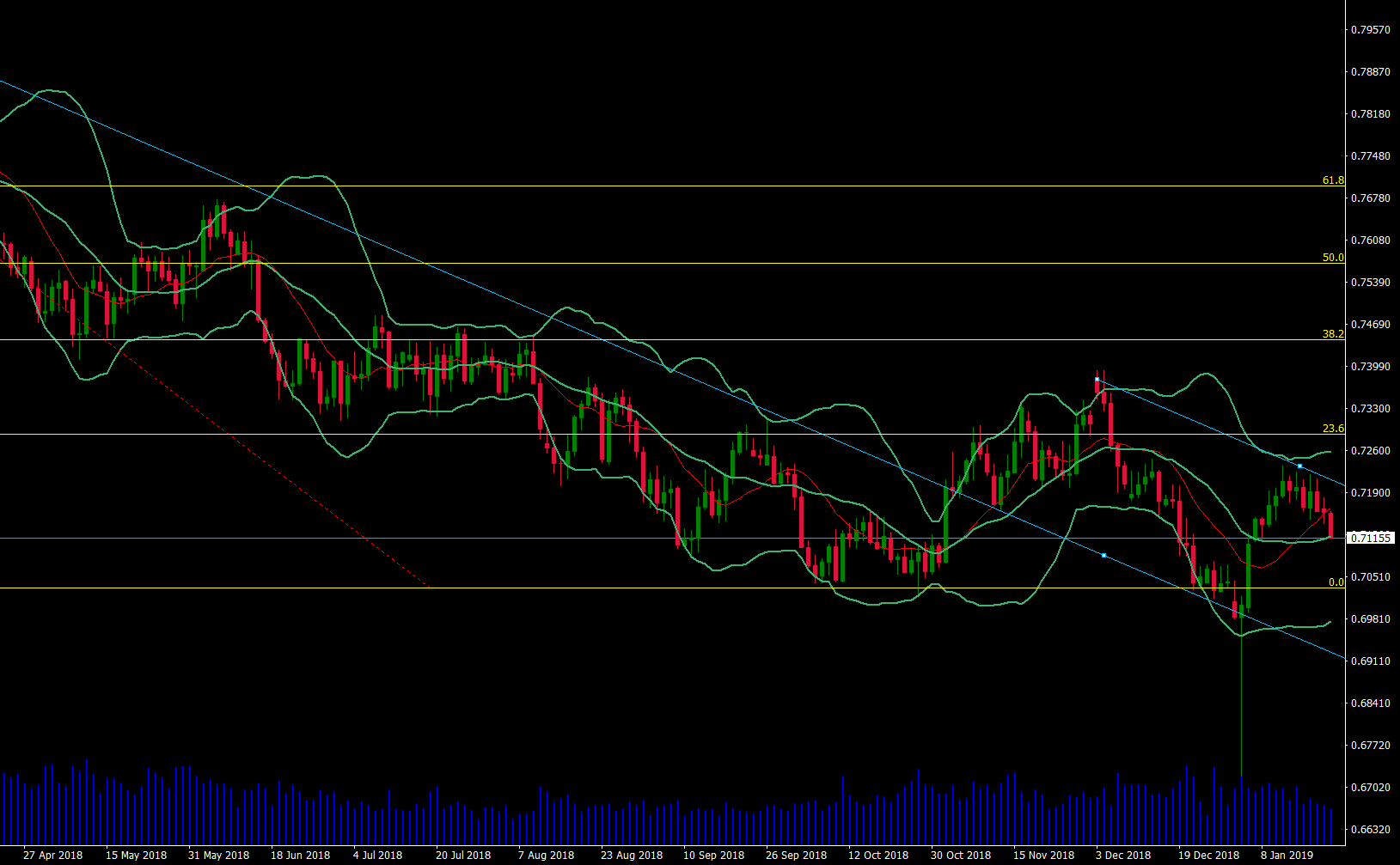1400x865 pixels.
Task: Click the 31 May 2018 date label
Action: [x=218, y=856]
